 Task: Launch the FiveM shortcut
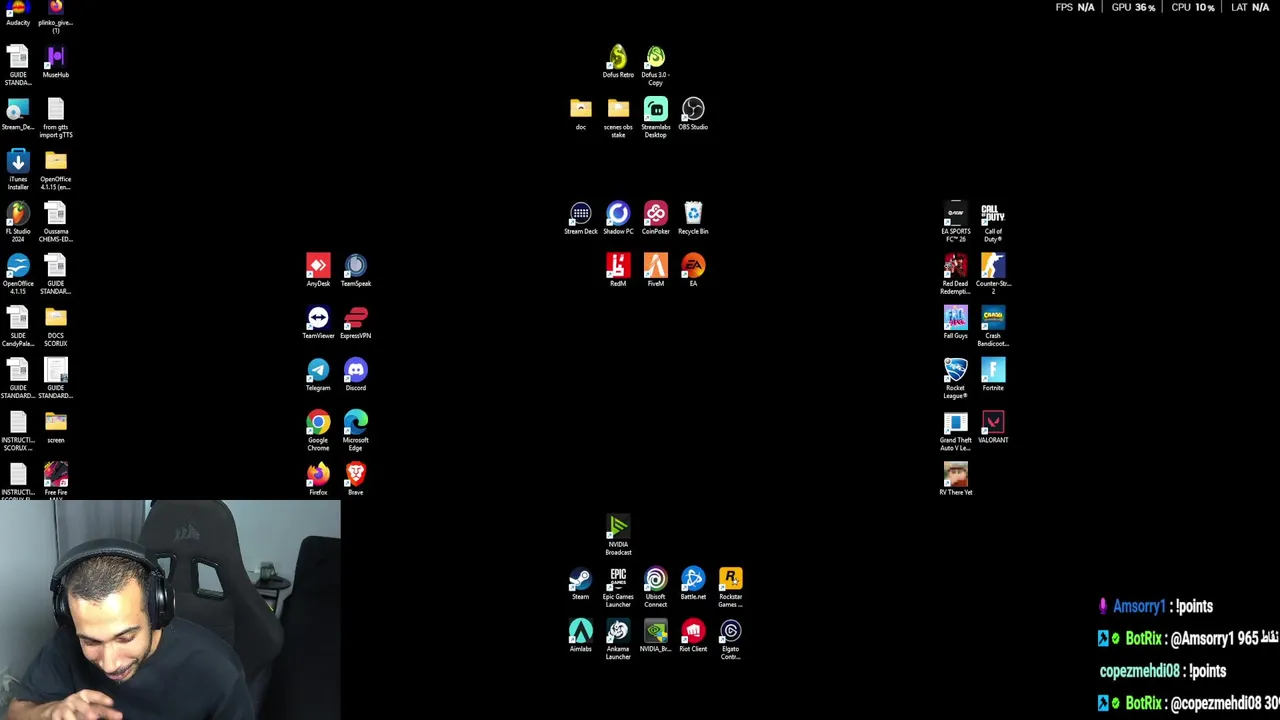click(656, 271)
